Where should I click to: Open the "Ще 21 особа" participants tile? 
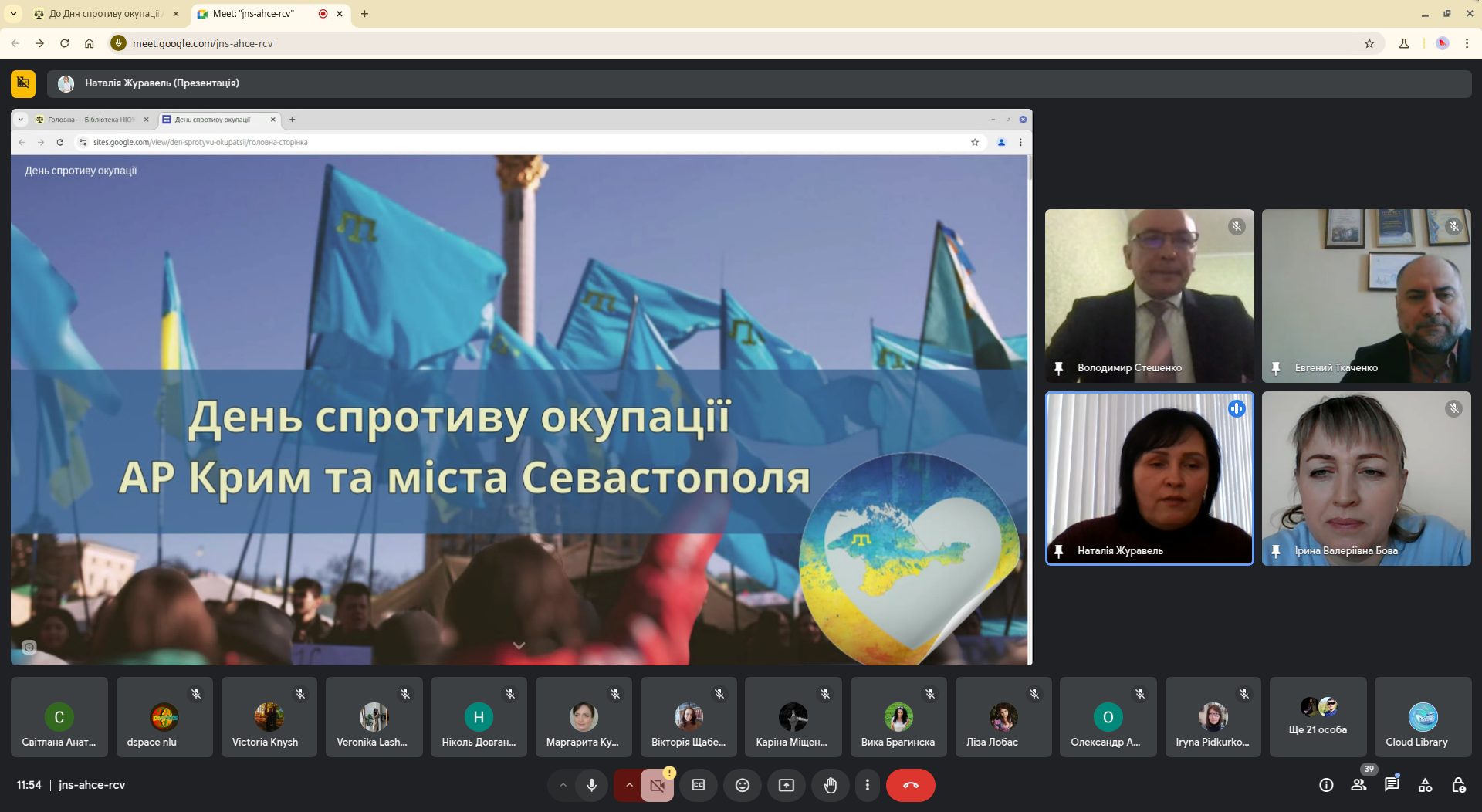click(1318, 717)
